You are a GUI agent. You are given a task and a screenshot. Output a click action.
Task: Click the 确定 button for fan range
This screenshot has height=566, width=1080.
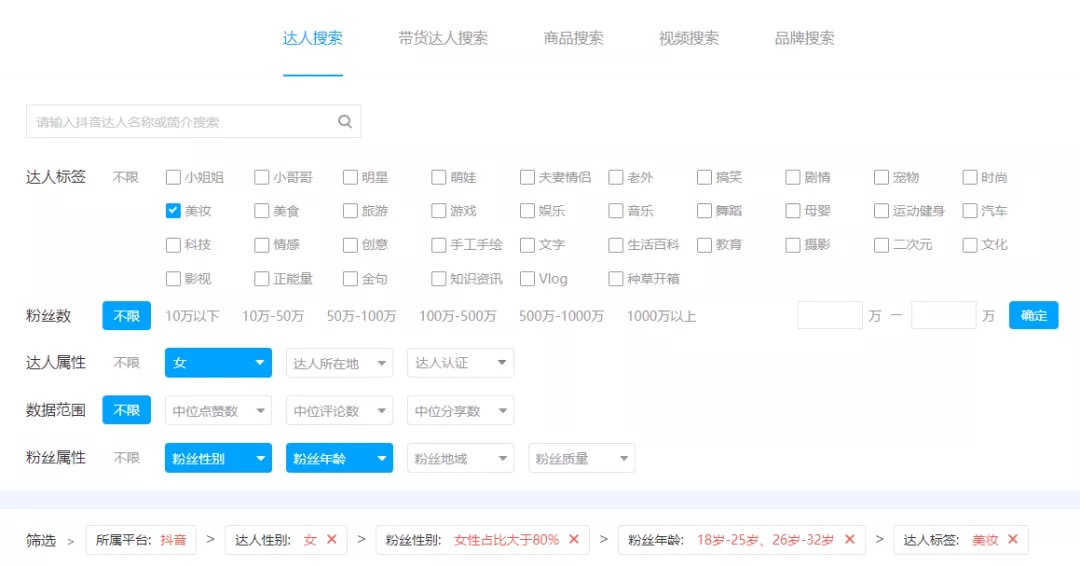1034,315
